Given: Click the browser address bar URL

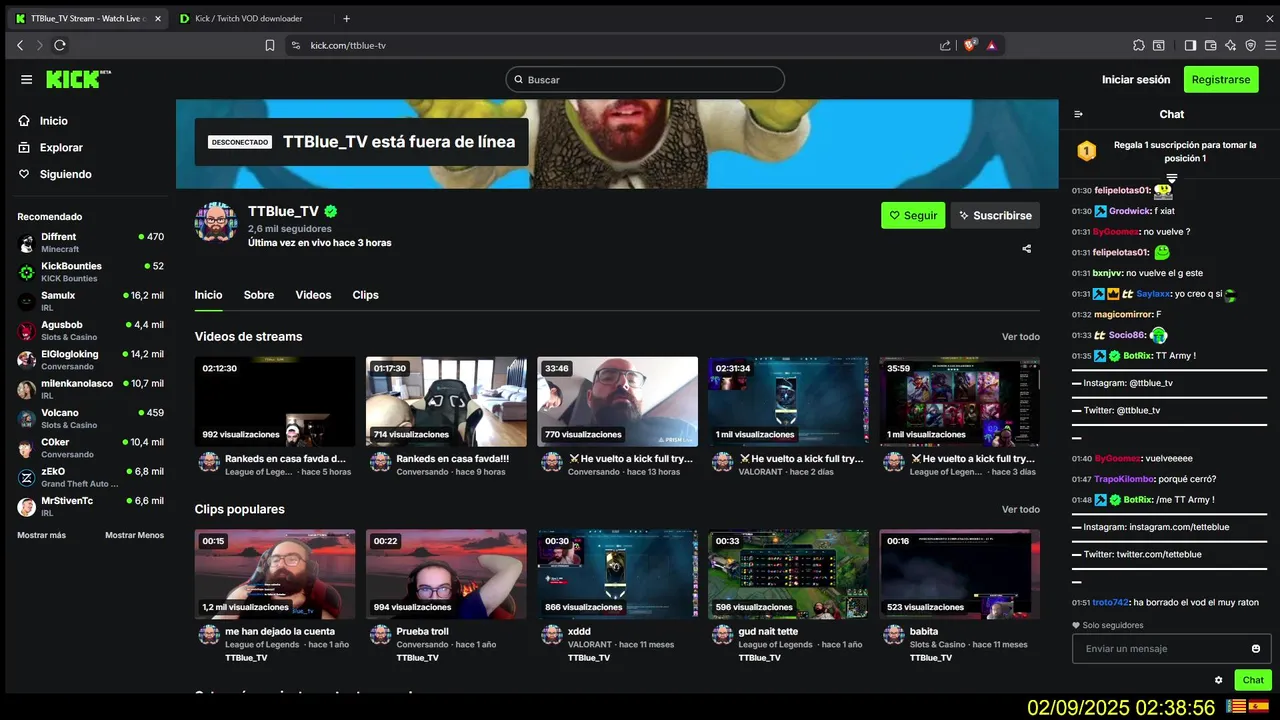Looking at the screenshot, I should tap(348, 45).
